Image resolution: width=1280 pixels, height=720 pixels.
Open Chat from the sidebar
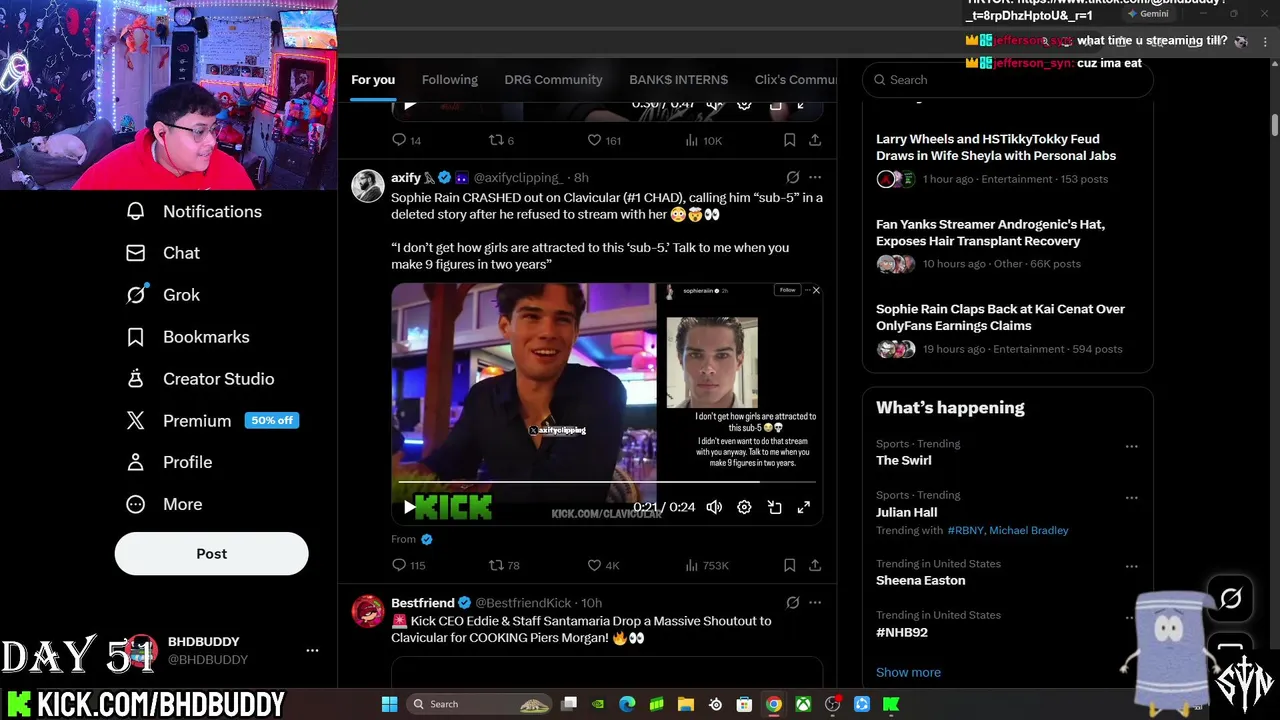coord(163,253)
